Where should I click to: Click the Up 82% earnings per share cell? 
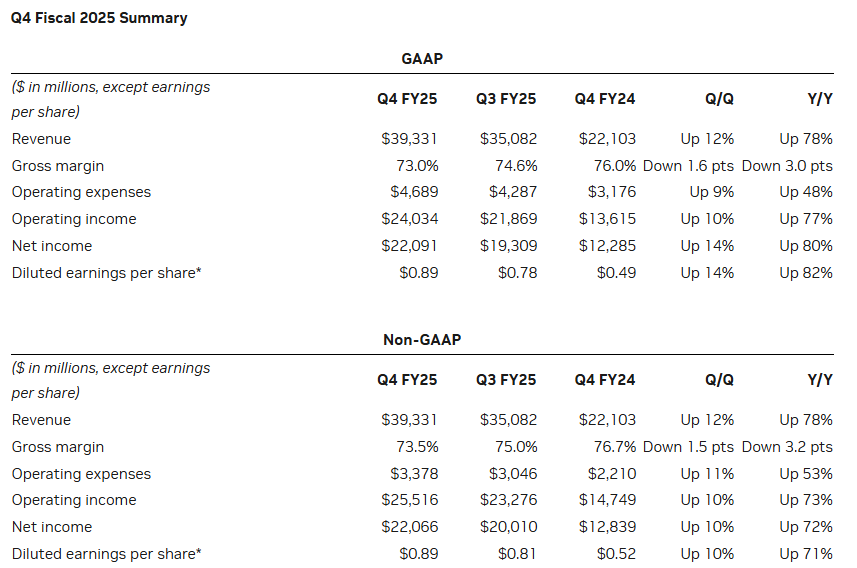806,273
